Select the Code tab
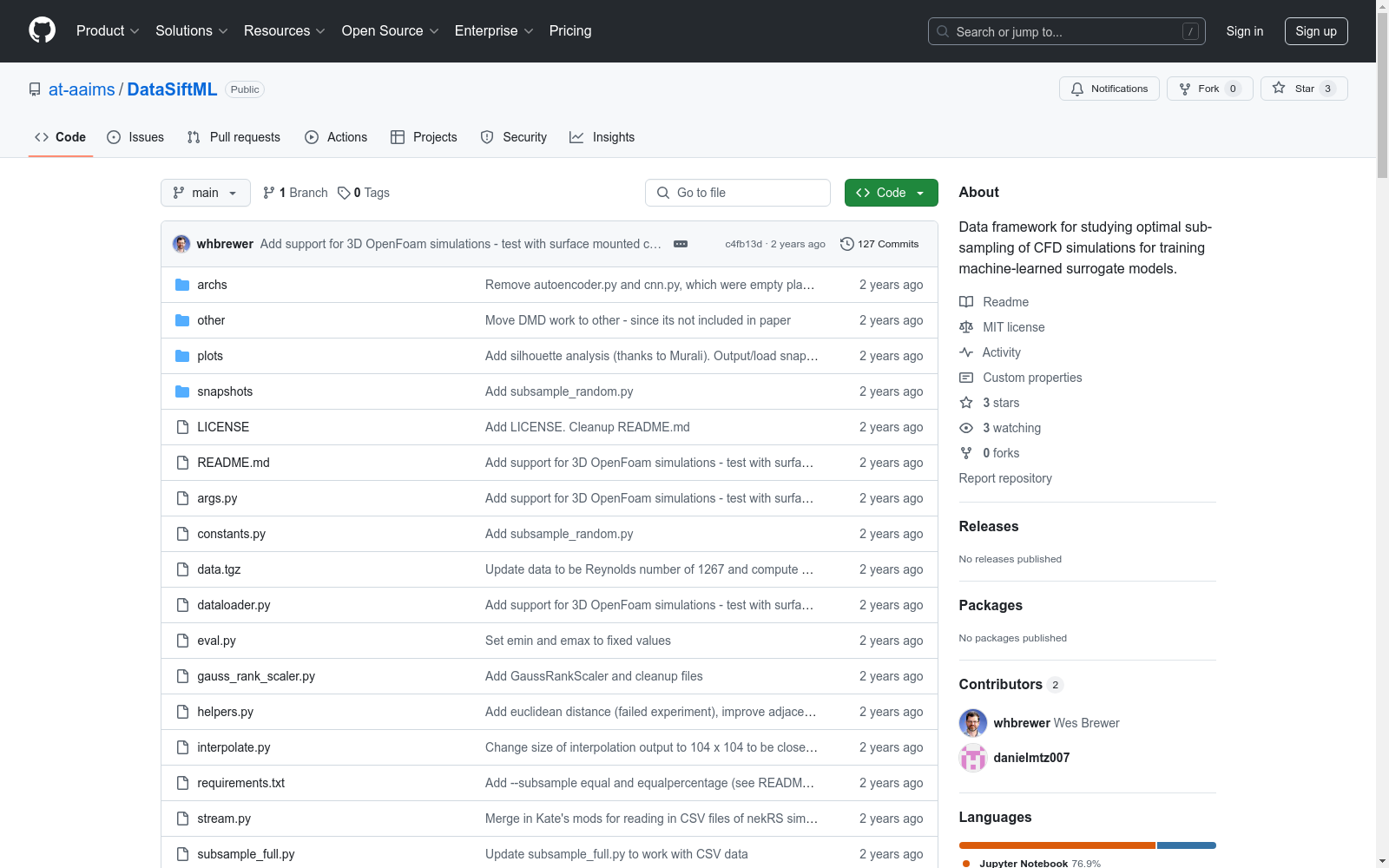 click(x=61, y=137)
